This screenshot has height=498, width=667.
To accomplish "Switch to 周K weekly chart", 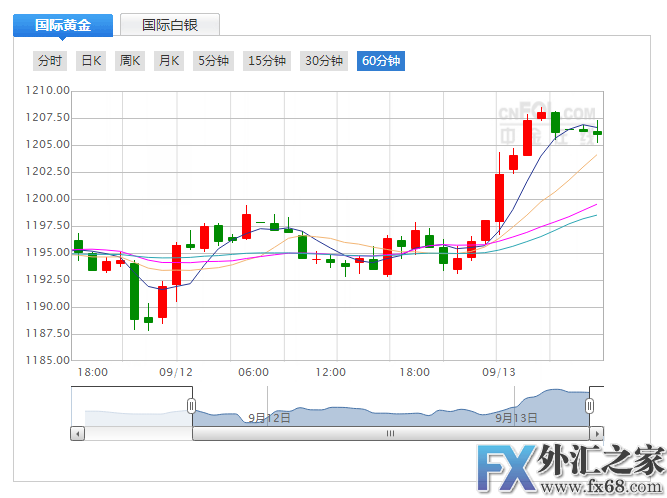I will click(130, 61).
